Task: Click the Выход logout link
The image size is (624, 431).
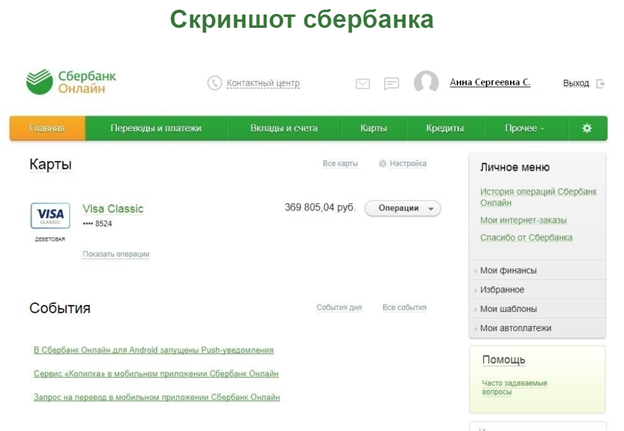Action: click(576, 83)
